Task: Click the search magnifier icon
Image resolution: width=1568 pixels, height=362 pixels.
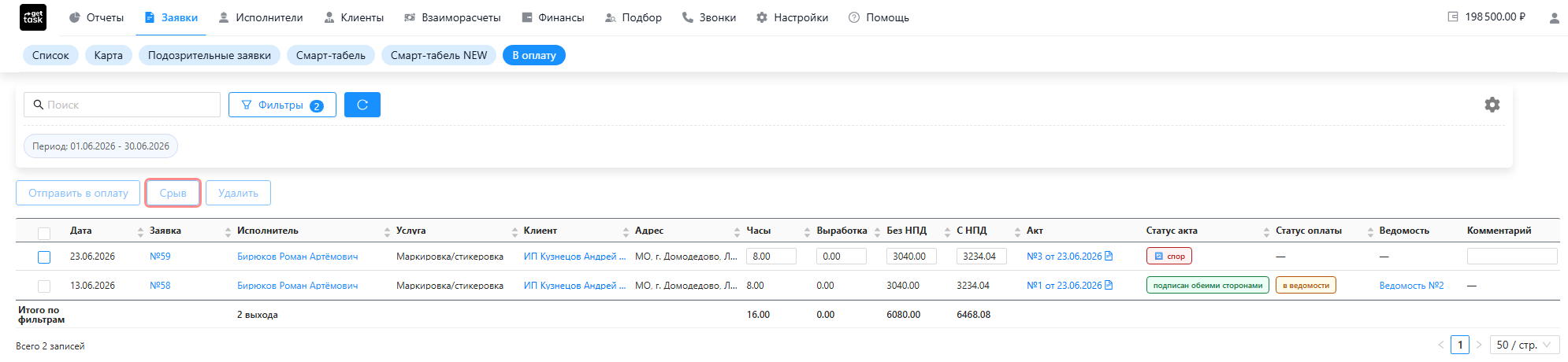Action: point(38,105)
